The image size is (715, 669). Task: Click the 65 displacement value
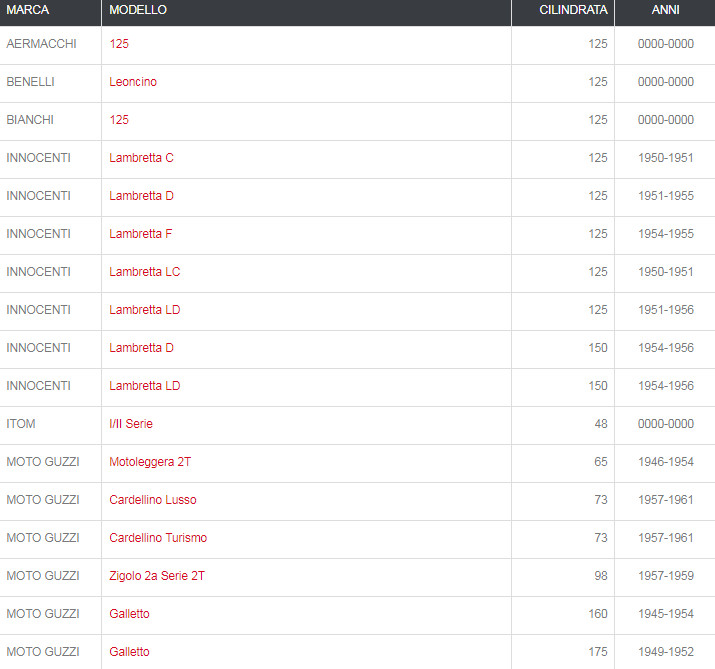601,462
